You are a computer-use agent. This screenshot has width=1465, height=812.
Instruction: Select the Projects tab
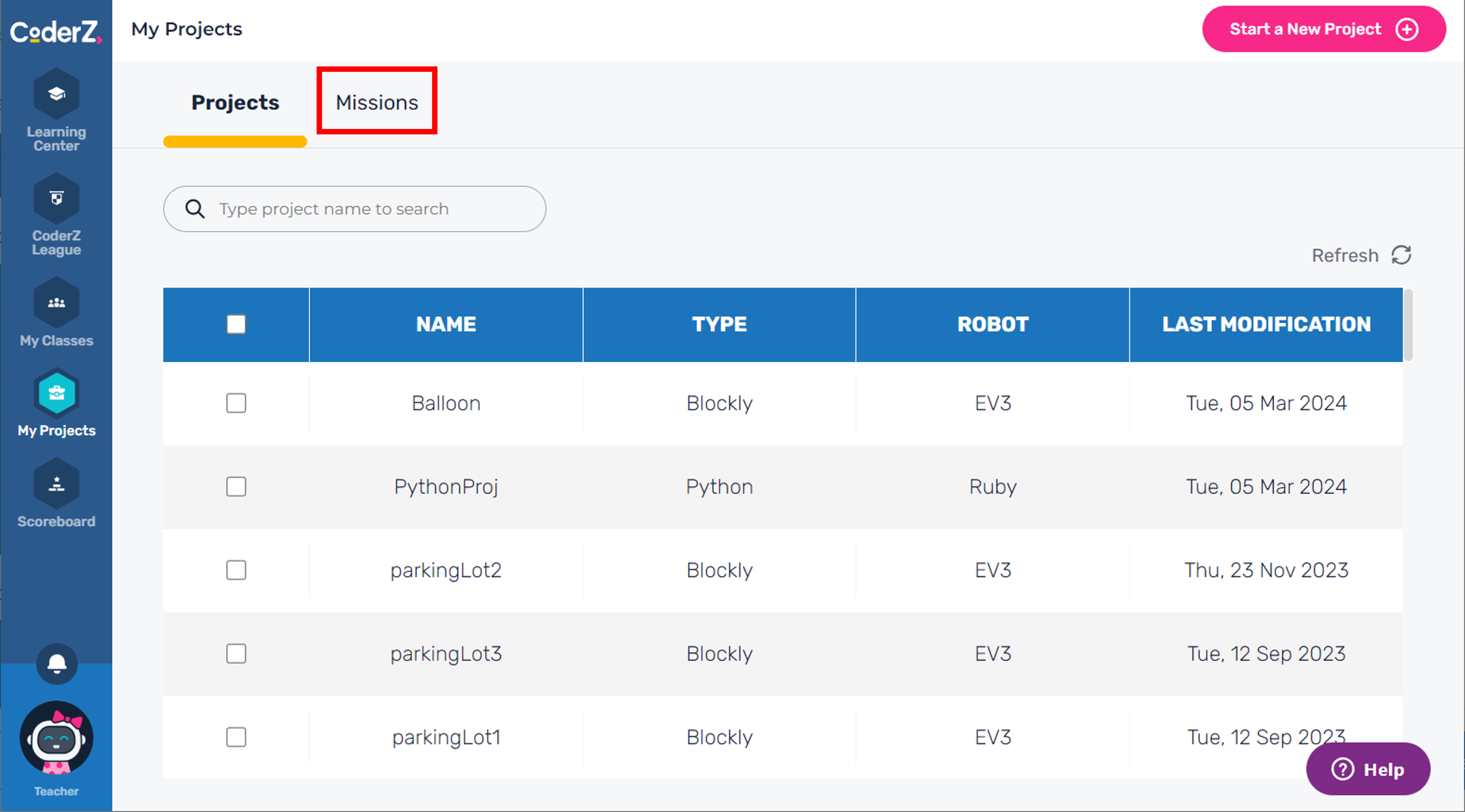pos(235,102)
